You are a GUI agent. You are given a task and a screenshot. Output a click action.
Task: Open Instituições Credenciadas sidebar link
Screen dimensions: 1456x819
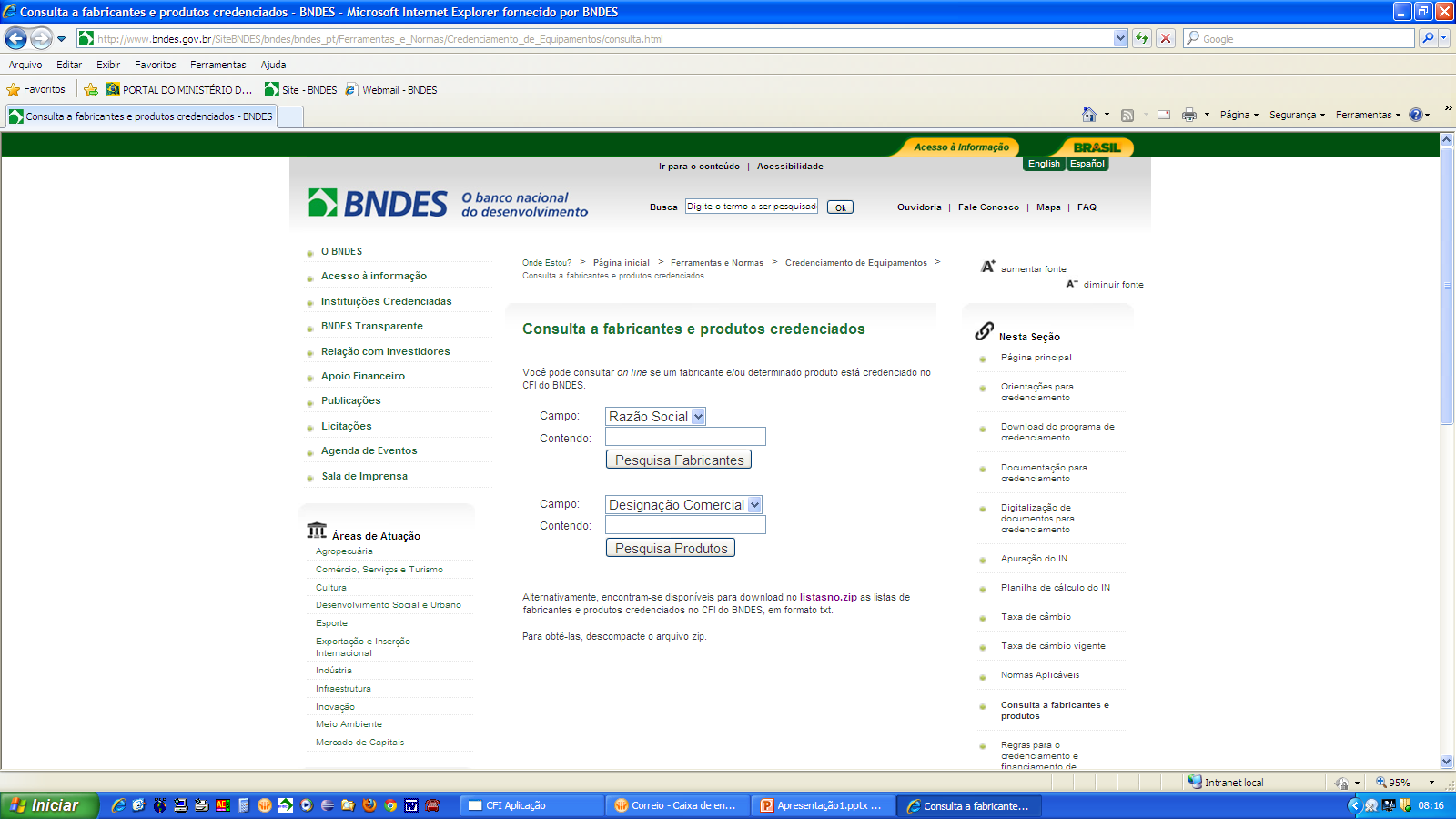coord(386,301)
